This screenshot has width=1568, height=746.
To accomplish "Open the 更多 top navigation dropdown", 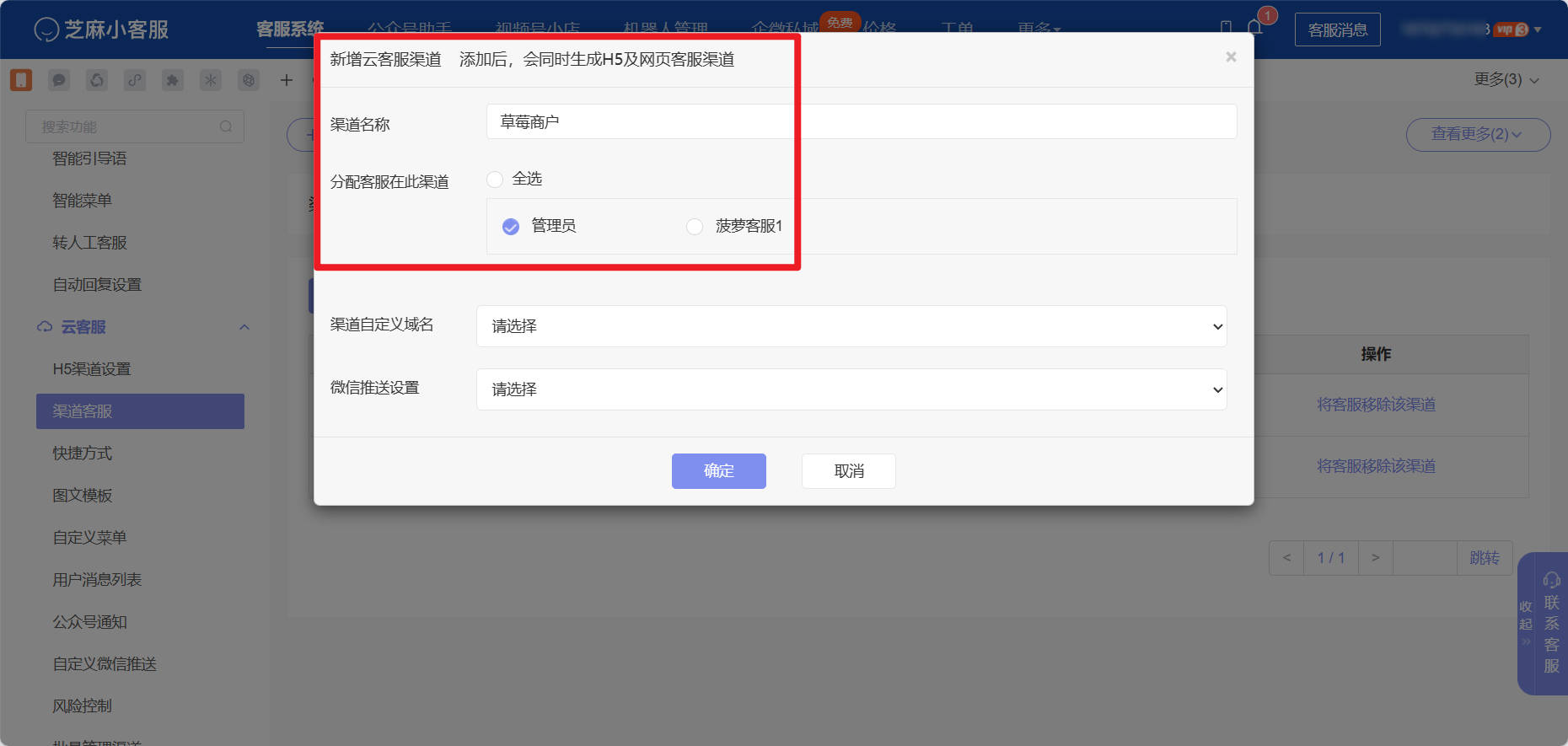I will click(x=1039, y=29).
